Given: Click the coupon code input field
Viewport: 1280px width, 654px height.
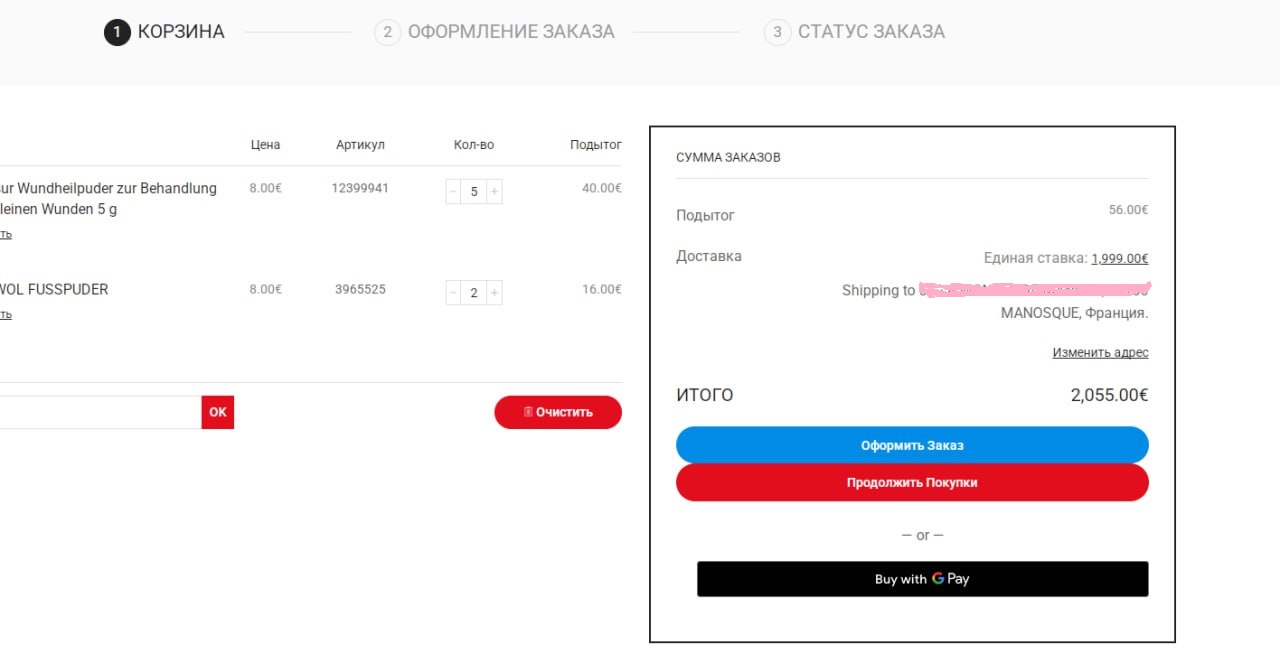Looking at the screenshot, I should pyautogui.click(x=100, y=412).
